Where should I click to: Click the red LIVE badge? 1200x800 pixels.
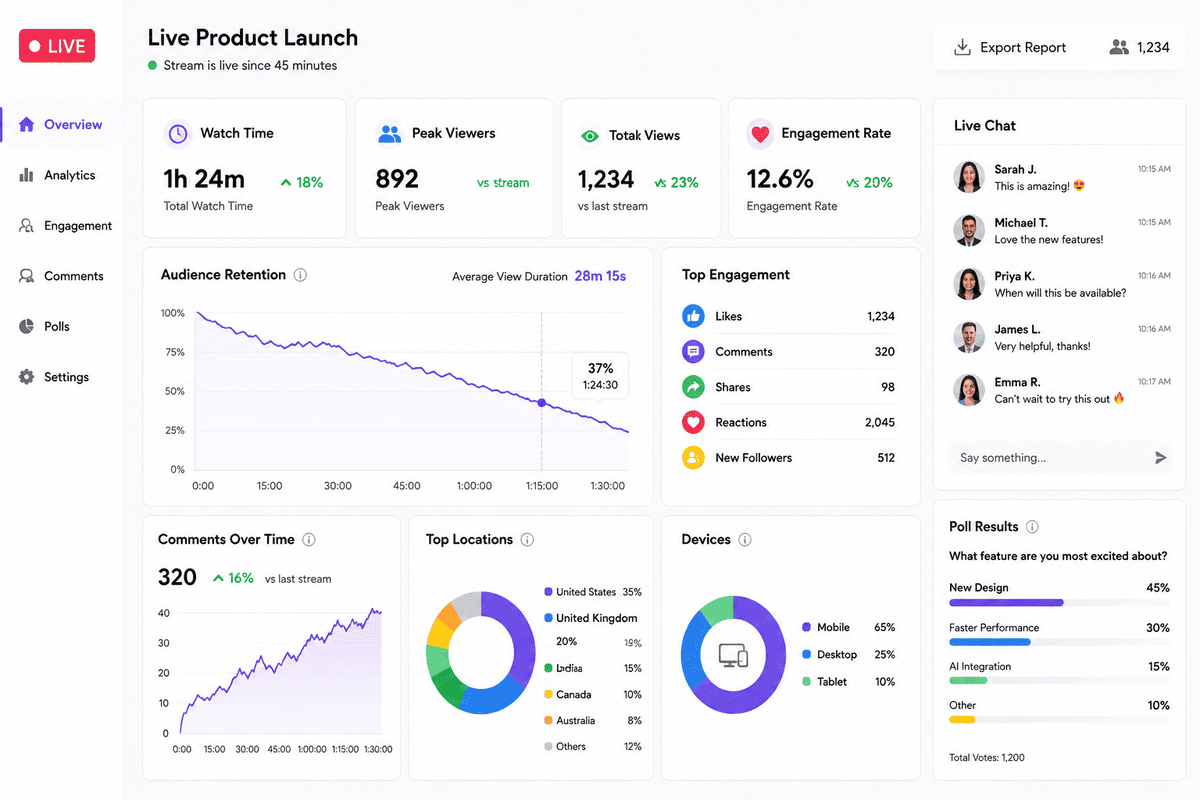coord(57,46)
